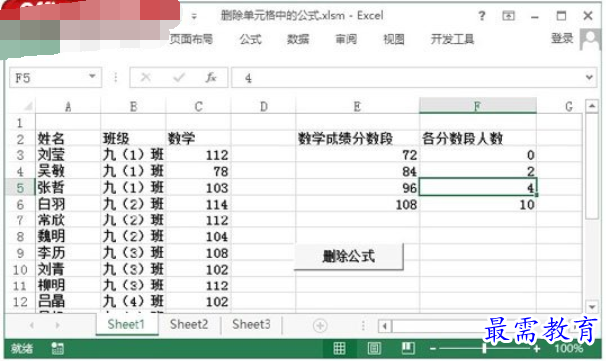Image resolution: width=606 pixels, height=361 pixels.
Task: Select row 5 header
Action: pyautogui.click(x=20, y=188)
